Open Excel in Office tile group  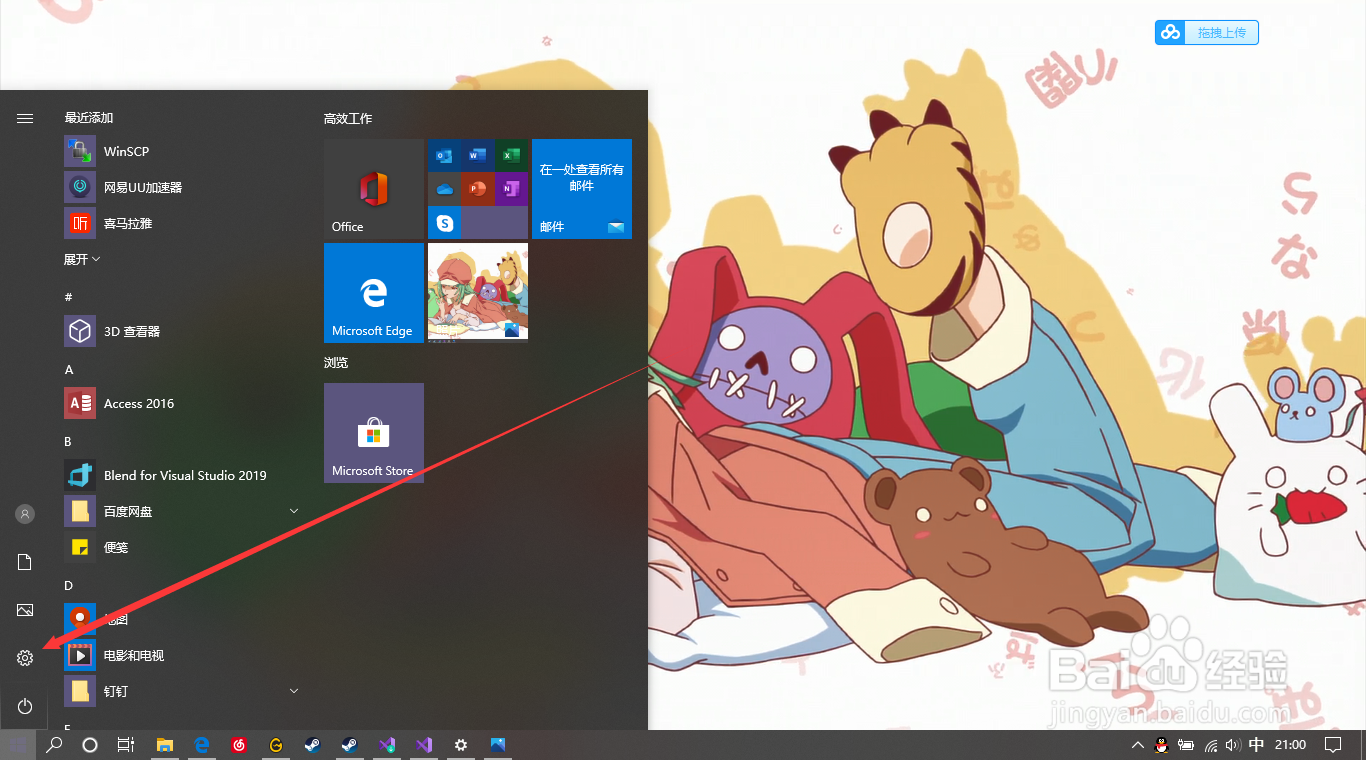(511, 155)
